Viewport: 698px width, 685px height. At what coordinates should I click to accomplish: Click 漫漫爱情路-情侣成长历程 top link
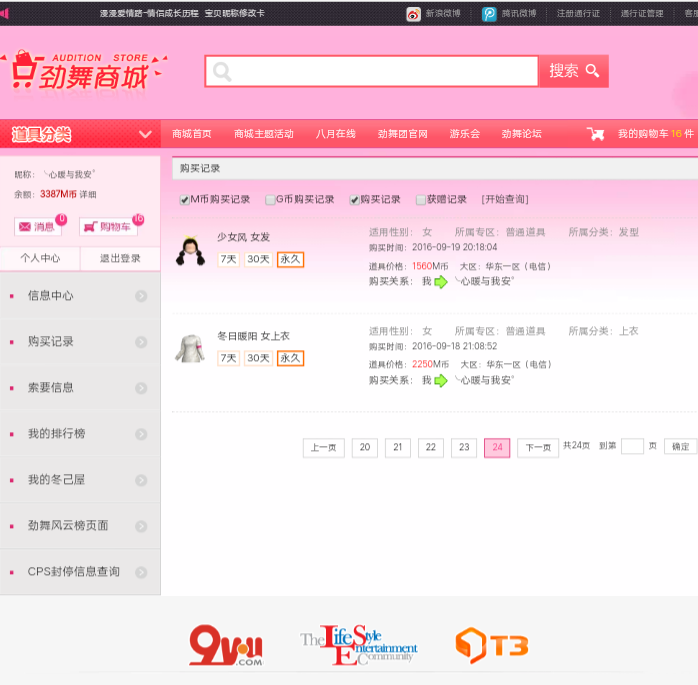(x=149, y=13)
